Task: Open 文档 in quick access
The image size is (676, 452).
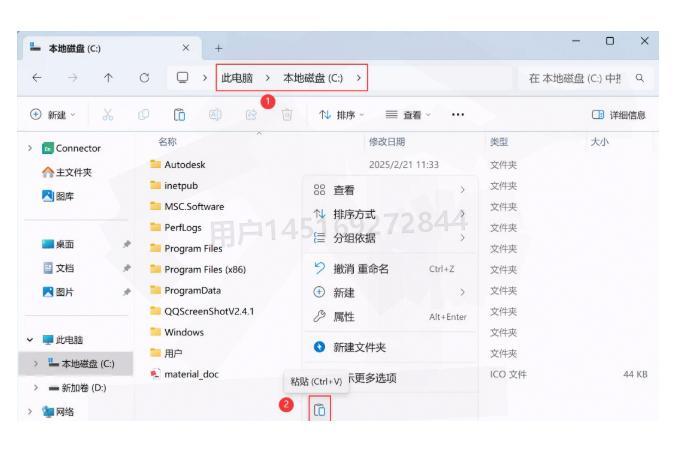Action: [58, 268]
